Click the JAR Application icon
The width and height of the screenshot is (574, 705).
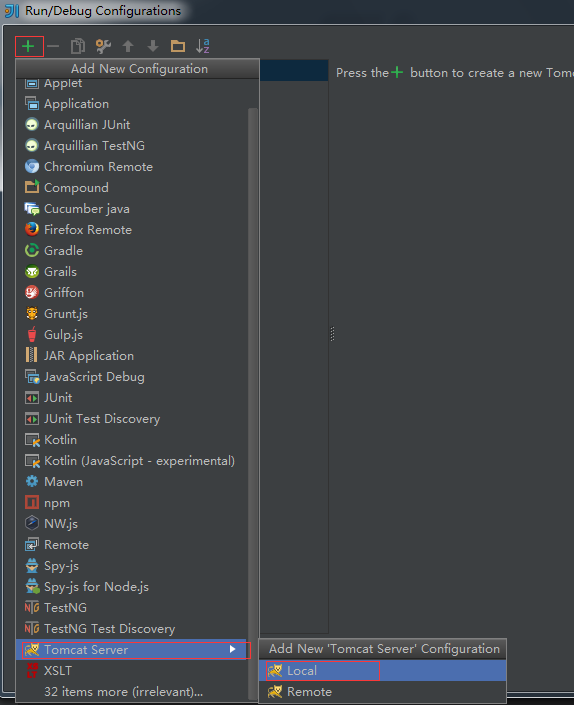31,356
